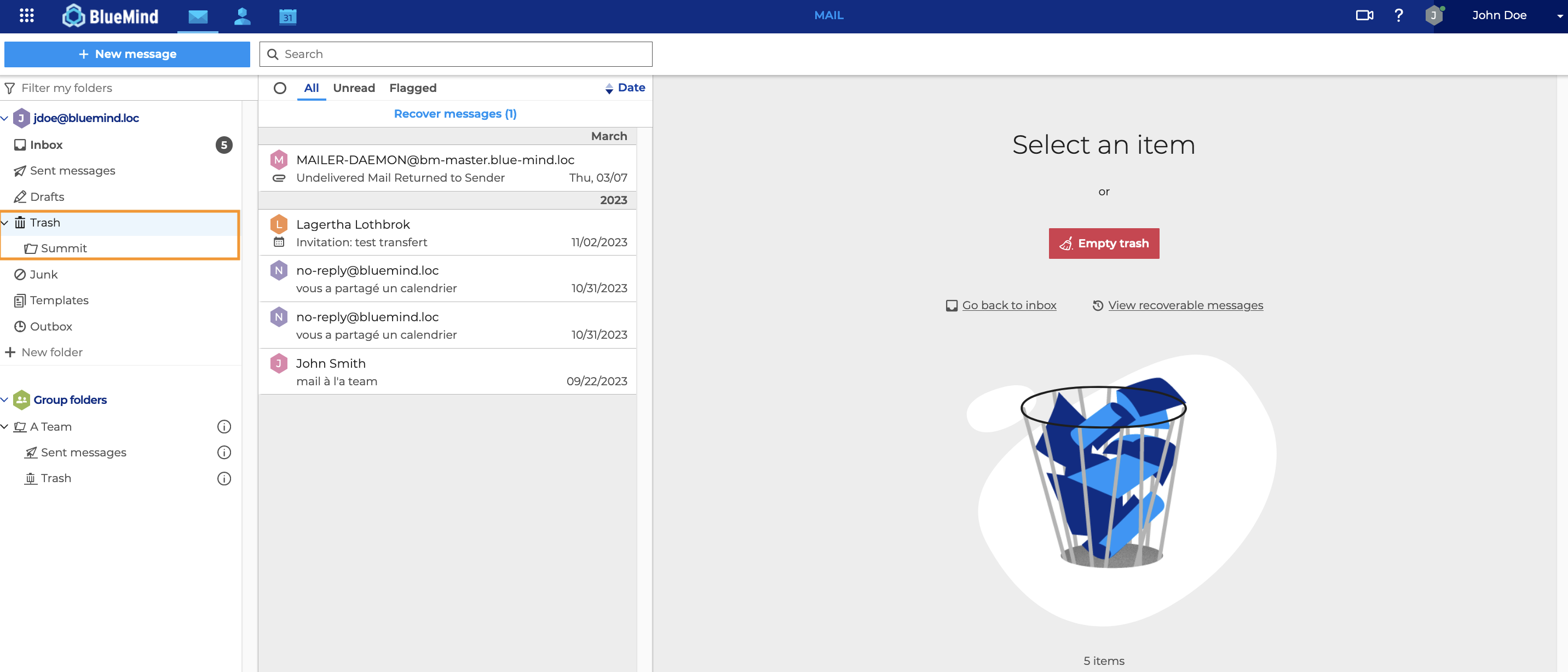This screenshot has width=1568, height=672.
Task: Open Undelivered Mail Returned to Sender message
Action: [x=447, y=169]
